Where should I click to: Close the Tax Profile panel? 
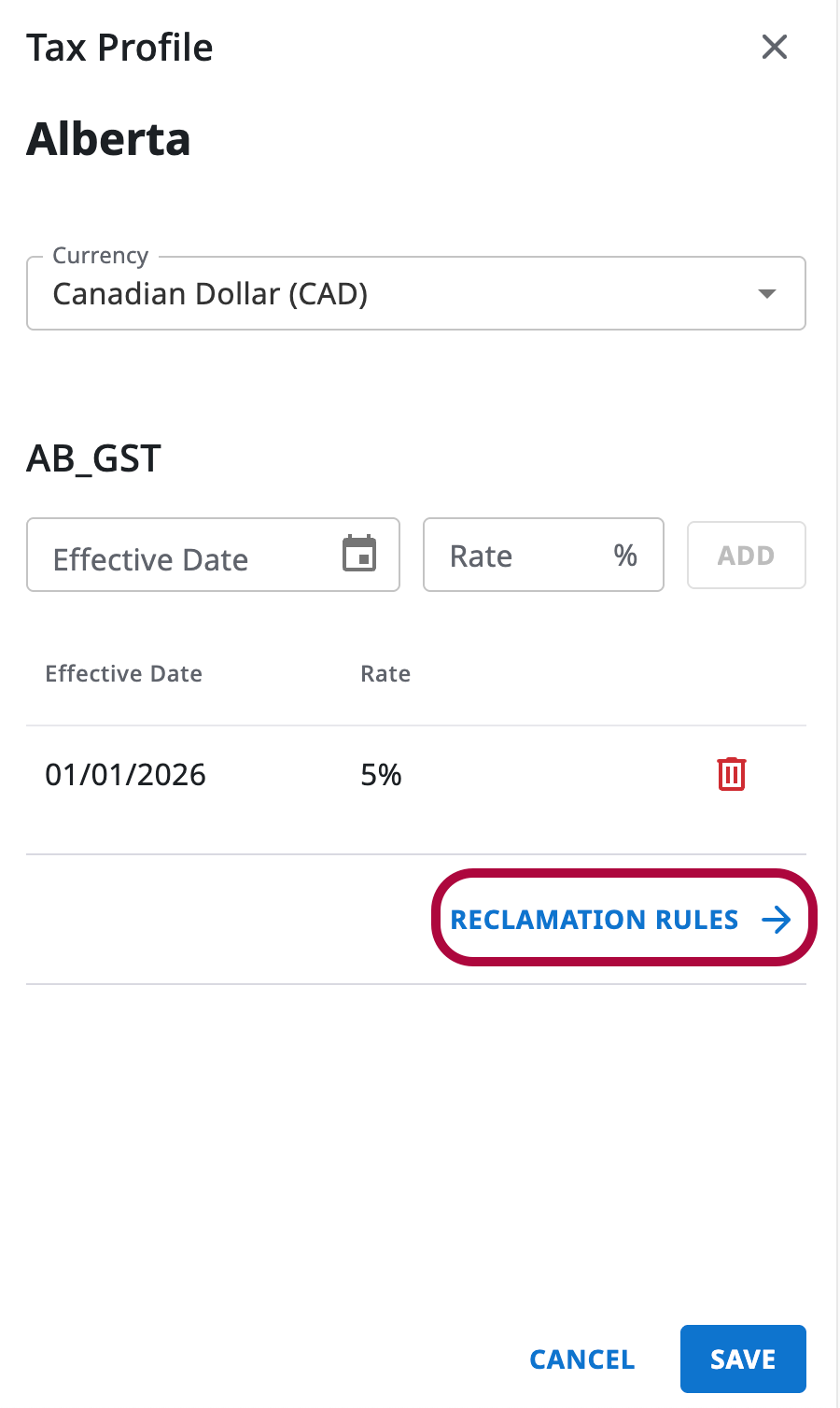[775, 47]
